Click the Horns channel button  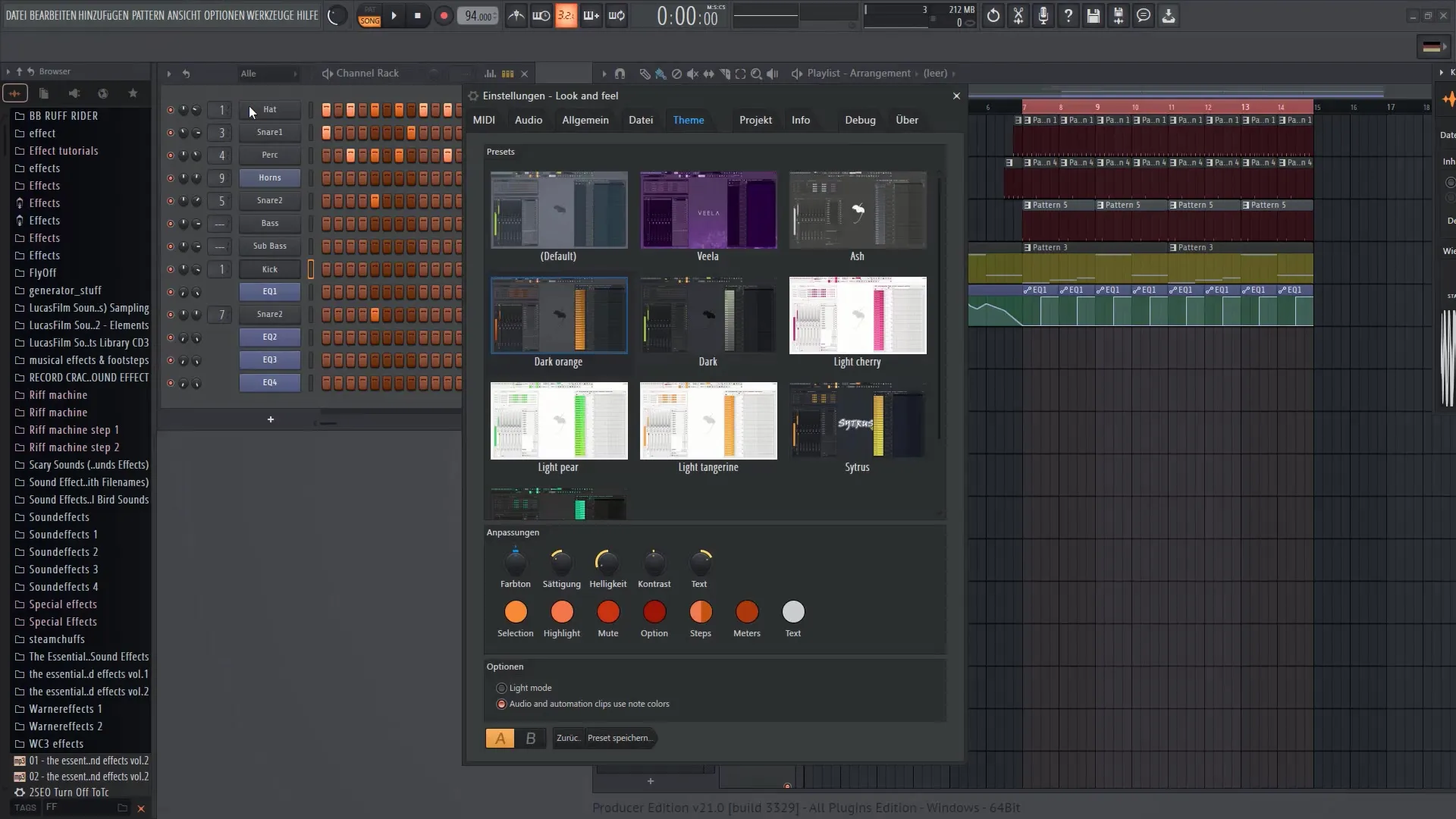click(270, 177)
